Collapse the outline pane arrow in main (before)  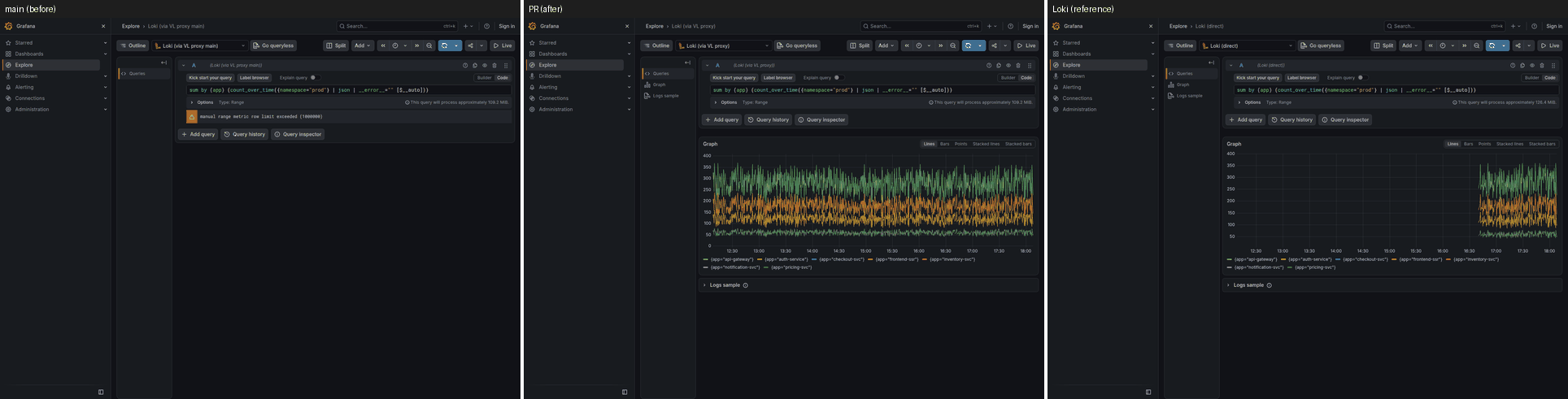pos(163,63)
